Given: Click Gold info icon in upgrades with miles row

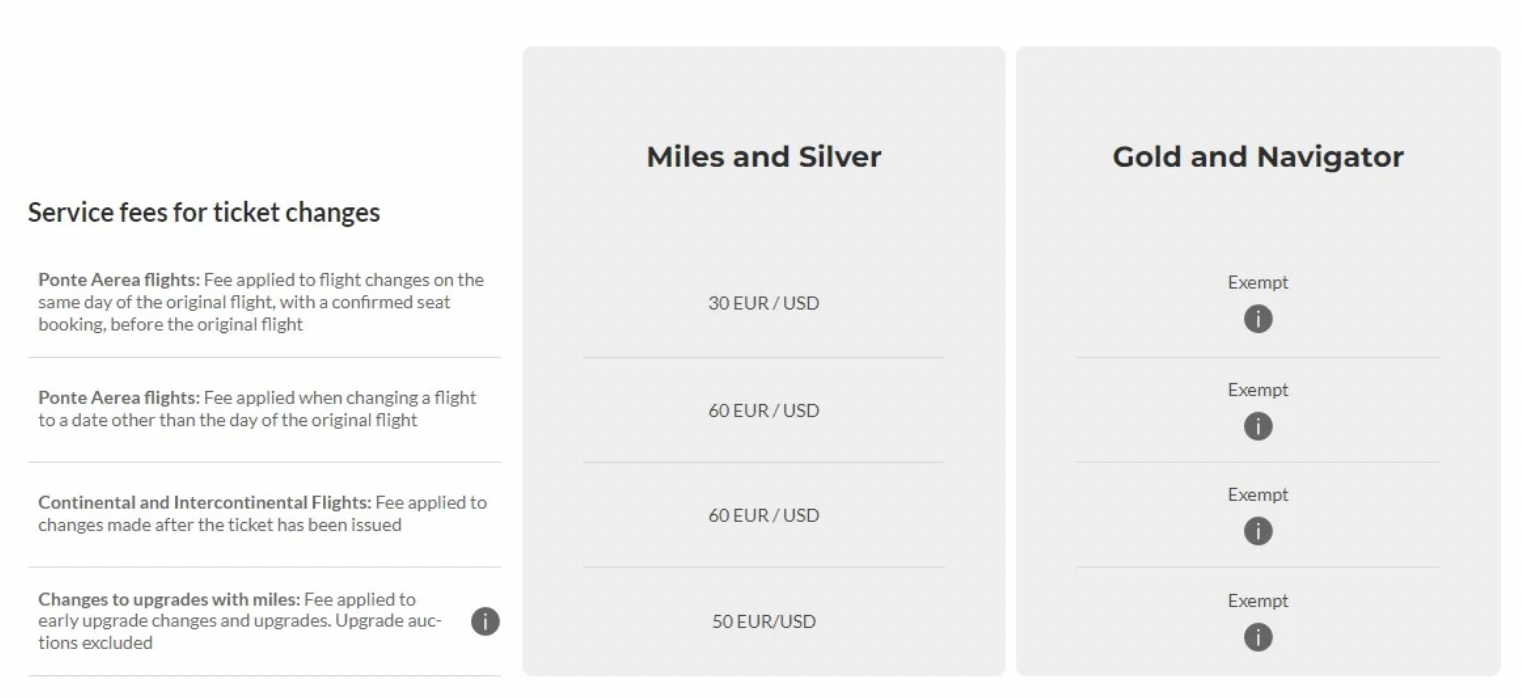Looking at the screenshot, I should [1258, 637].
